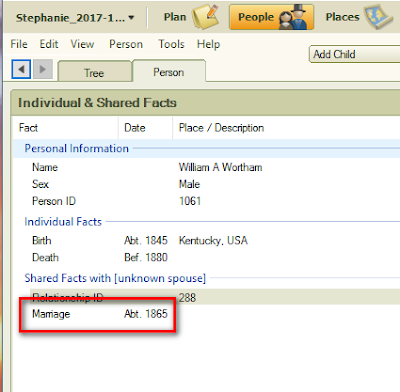Open the Tools menu
This screenshot has width=400, height=392.
click(171, 44)
